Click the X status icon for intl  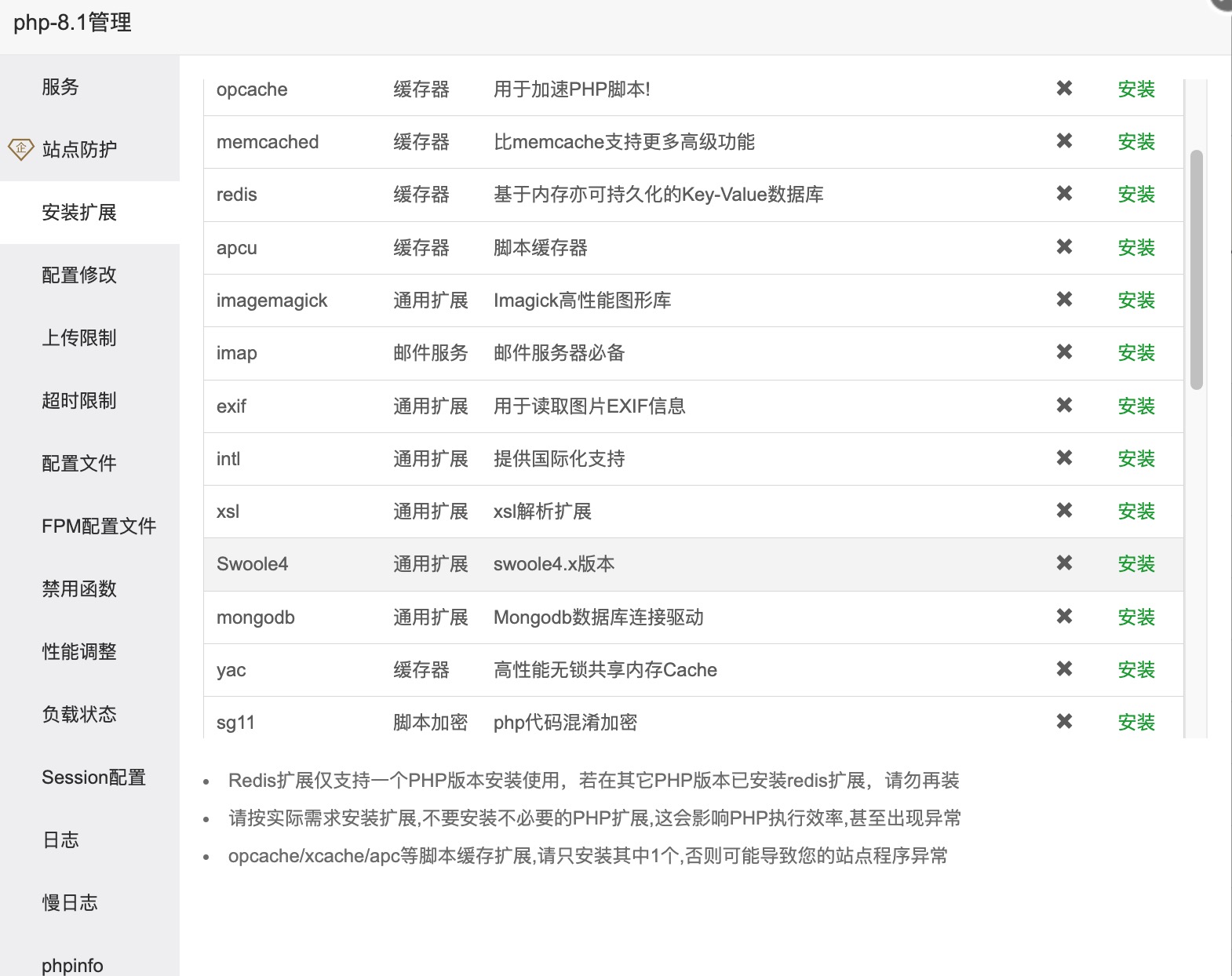tap(1064, 457)
